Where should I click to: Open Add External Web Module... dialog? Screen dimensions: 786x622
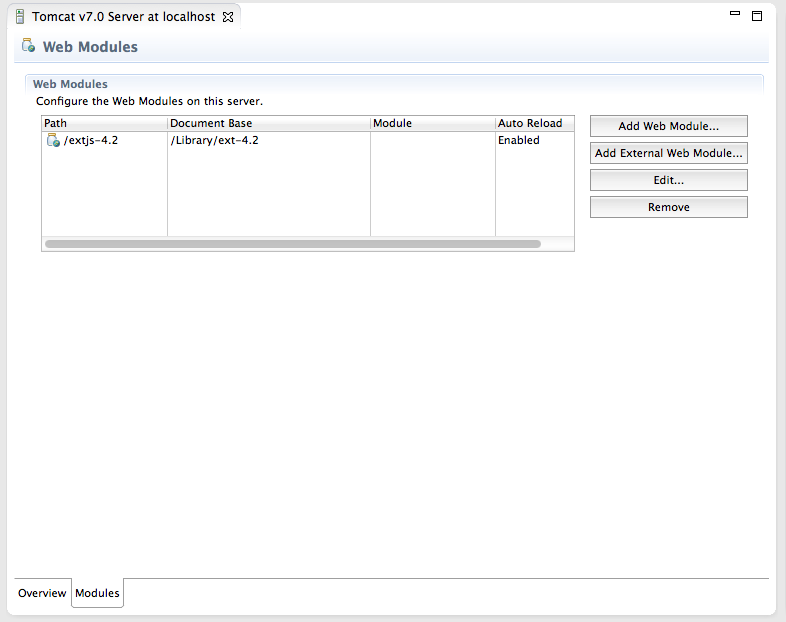click(x=668, y=153)
